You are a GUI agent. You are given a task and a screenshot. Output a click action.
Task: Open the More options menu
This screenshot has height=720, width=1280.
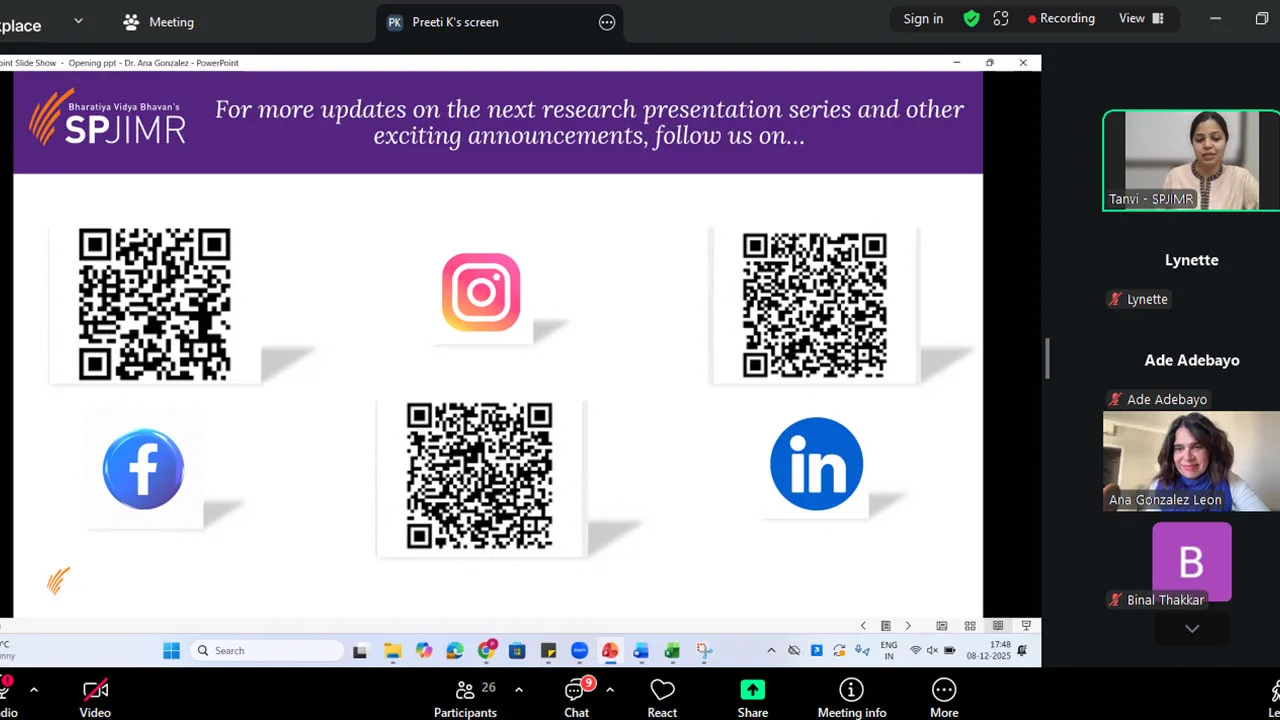pos(943,699)
